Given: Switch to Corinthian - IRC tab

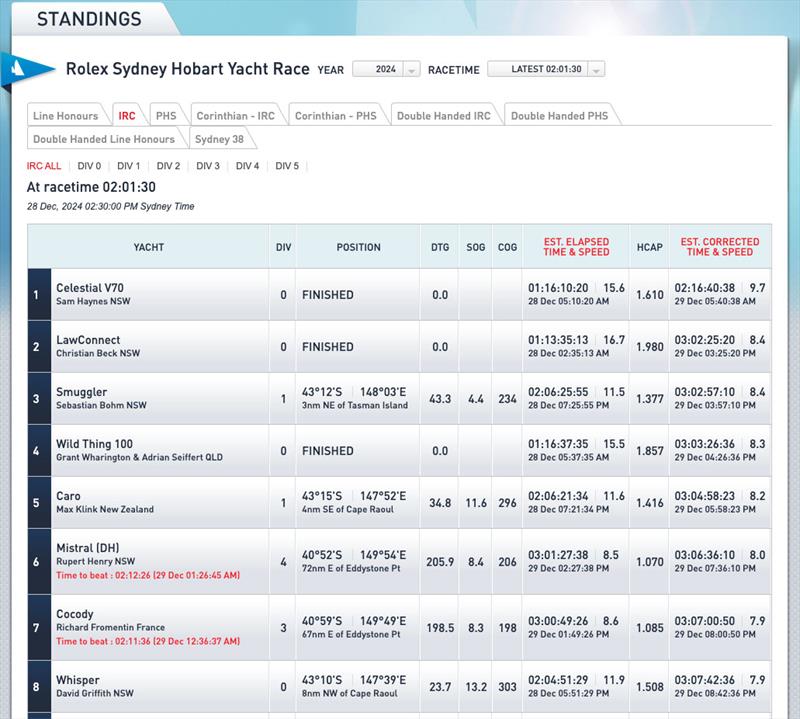Looking at the screenshot, I should 236,116.
